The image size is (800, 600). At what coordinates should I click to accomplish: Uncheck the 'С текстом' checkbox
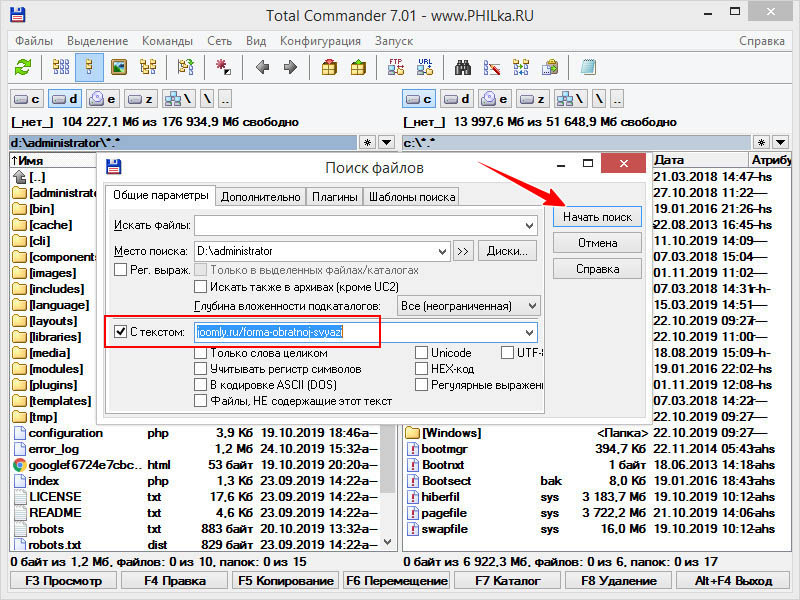[x=120, y=332]
